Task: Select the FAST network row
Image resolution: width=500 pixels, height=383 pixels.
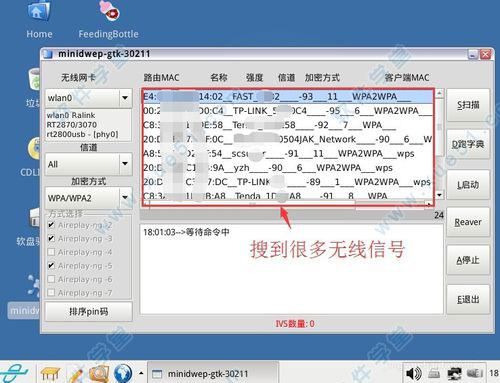Action: (x=288, y=97)
